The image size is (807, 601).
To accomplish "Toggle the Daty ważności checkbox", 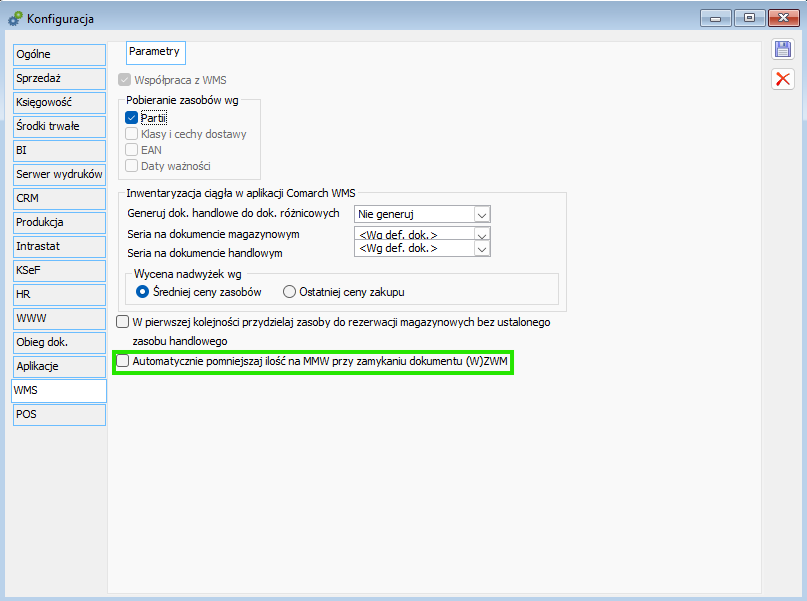I will 131,166.
